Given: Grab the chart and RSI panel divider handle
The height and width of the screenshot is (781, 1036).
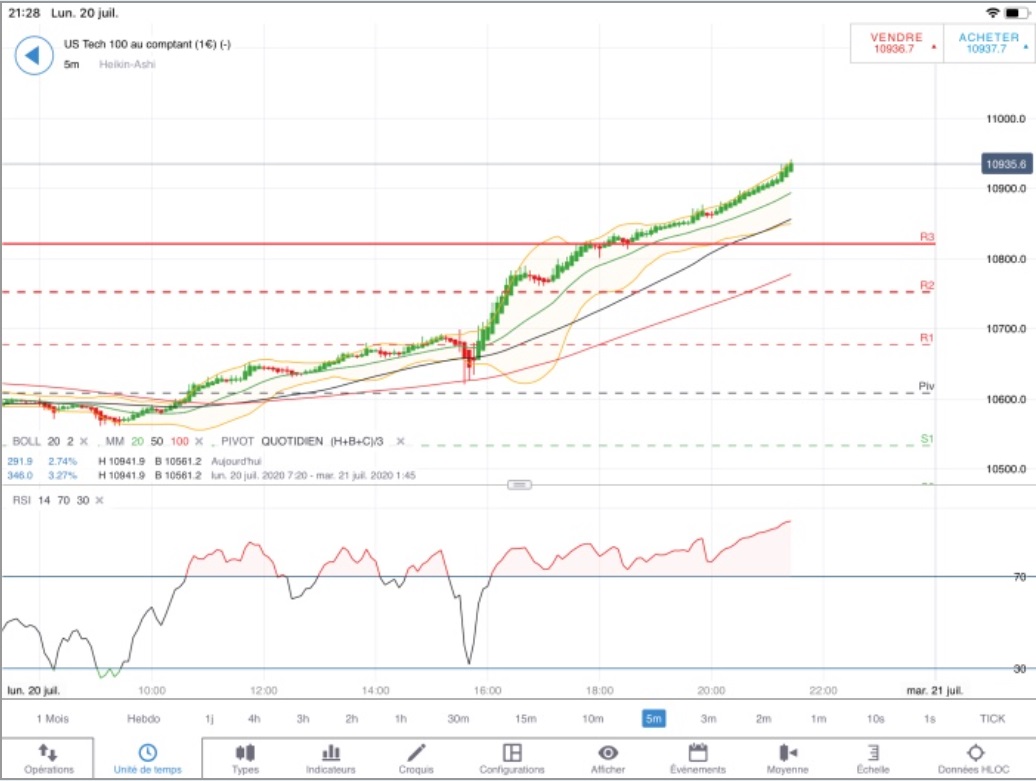Looking at the screenshot, I should (x=519, y=485).
